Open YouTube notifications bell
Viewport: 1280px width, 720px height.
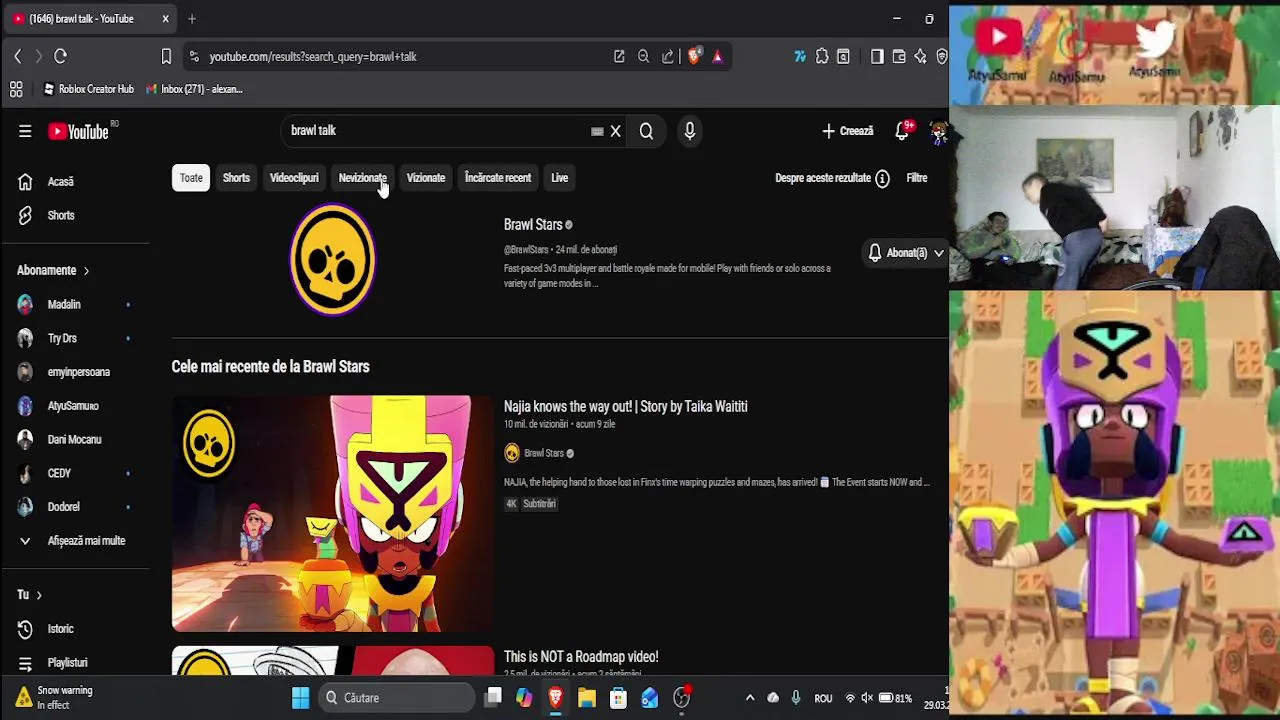902,131
